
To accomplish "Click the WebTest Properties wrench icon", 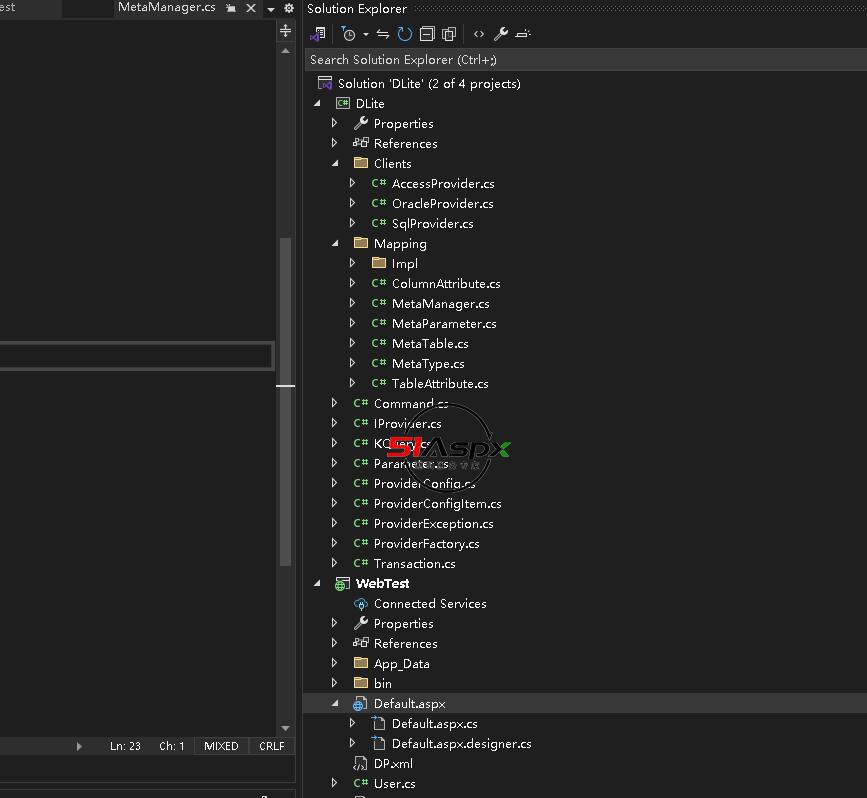I will click(361, 623).
